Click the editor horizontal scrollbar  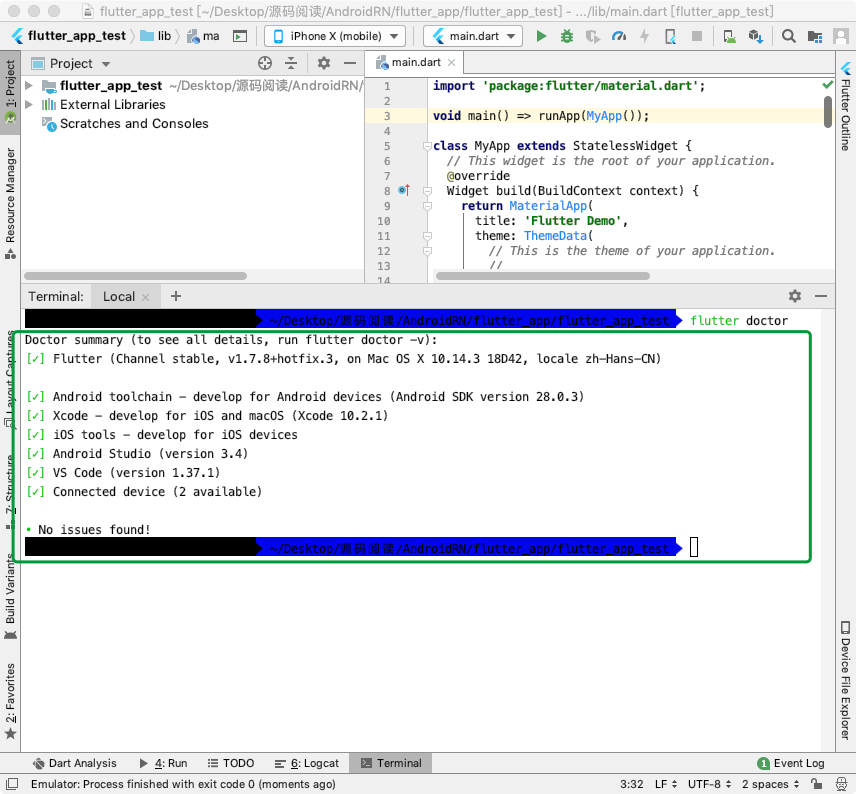click(543, 276)
